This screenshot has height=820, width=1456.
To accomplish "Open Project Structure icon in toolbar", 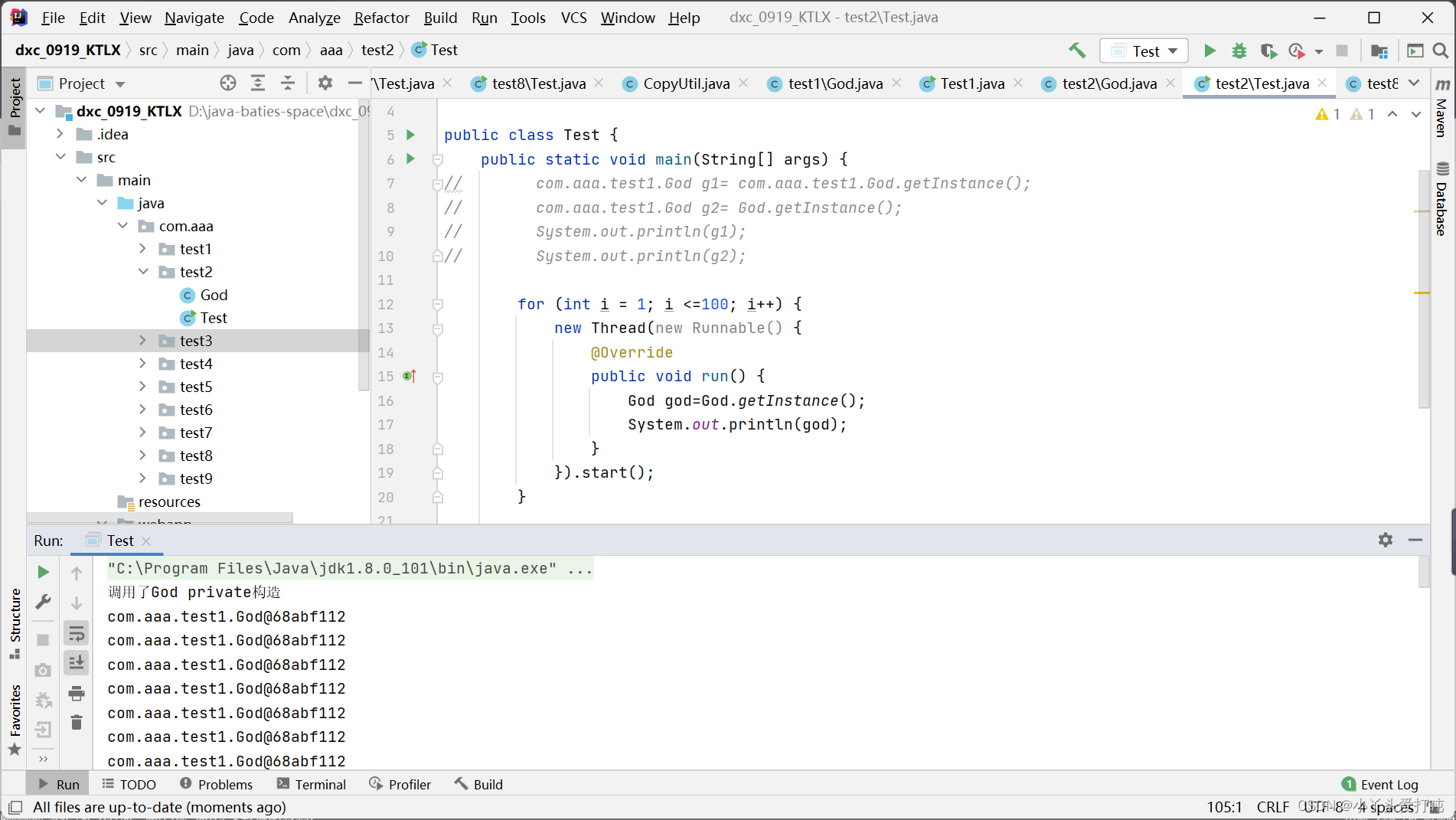I will coord(1379,51).
